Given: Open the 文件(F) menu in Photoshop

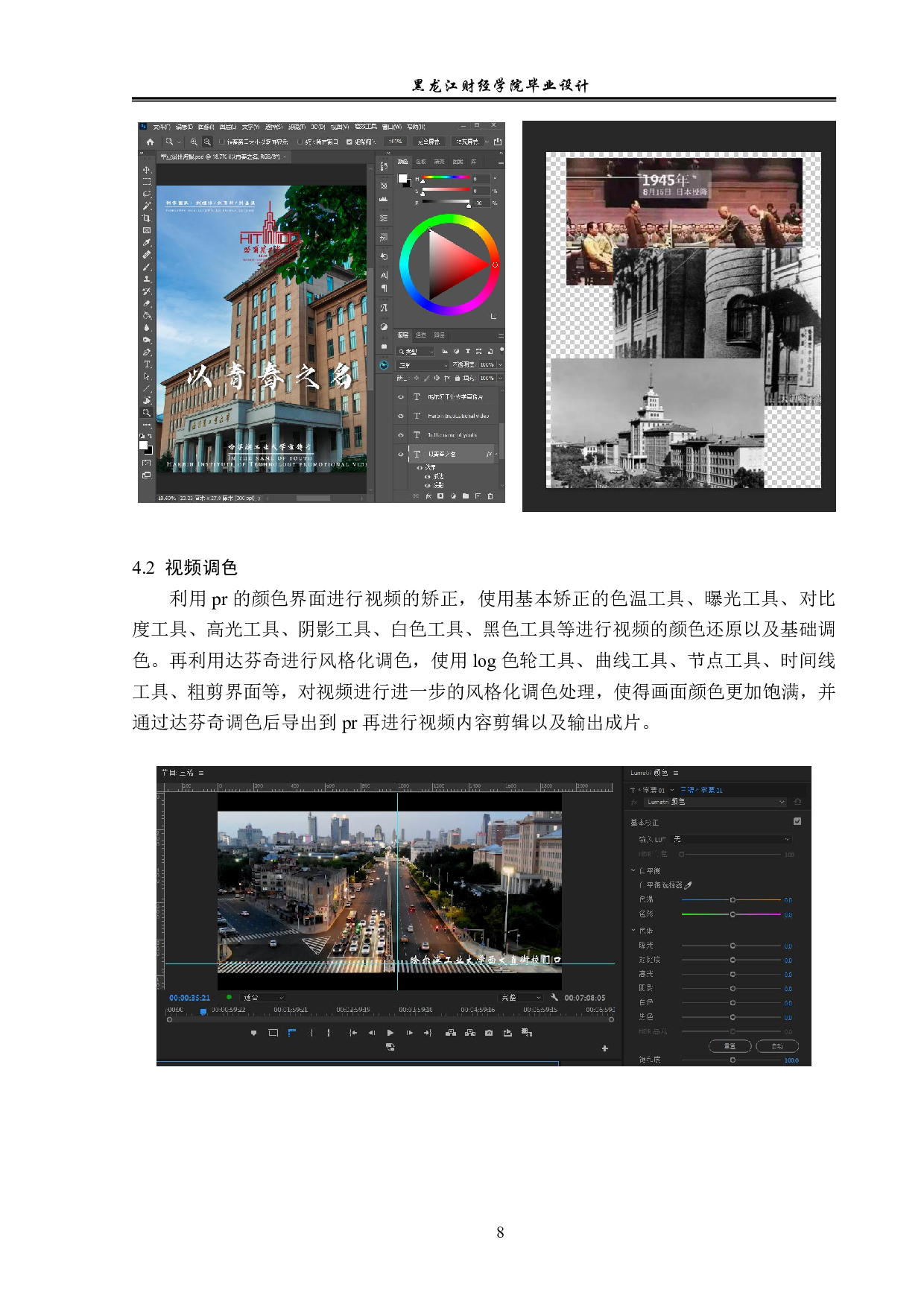Looking at the screenshot, I should [162, 127].
